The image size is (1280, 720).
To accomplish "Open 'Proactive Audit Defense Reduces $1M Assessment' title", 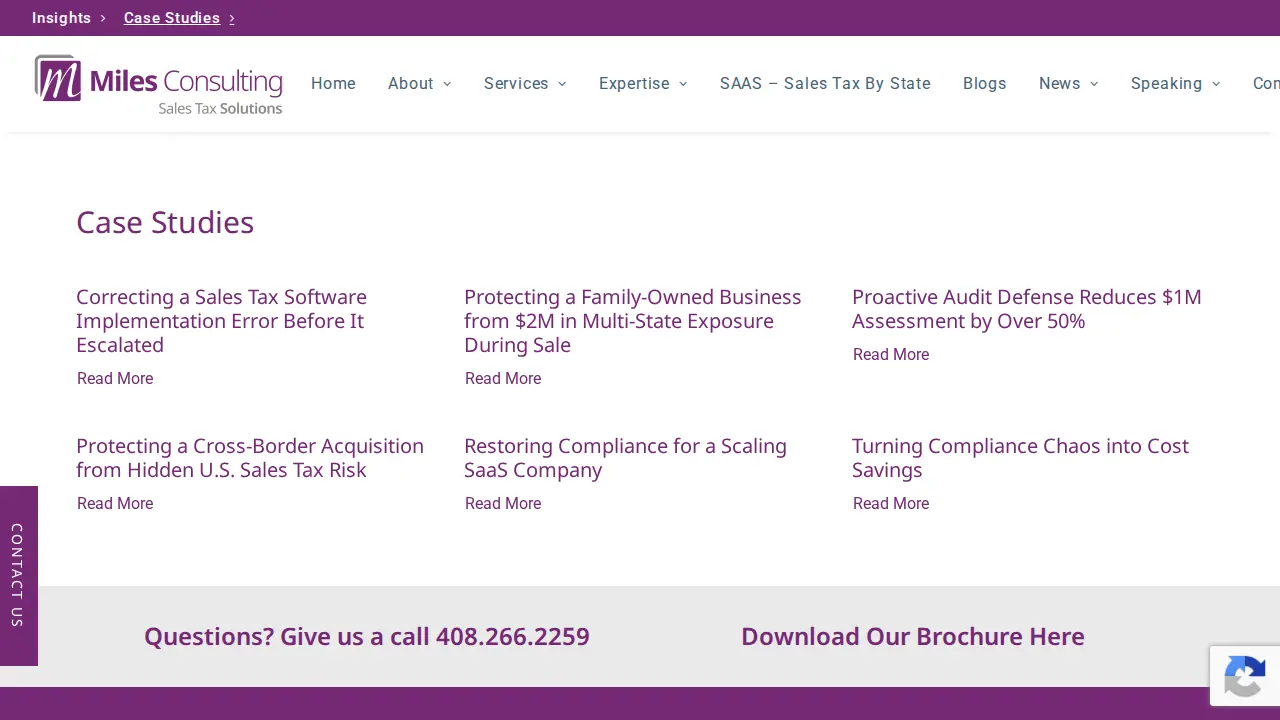I will click(x=1027, y=309).
